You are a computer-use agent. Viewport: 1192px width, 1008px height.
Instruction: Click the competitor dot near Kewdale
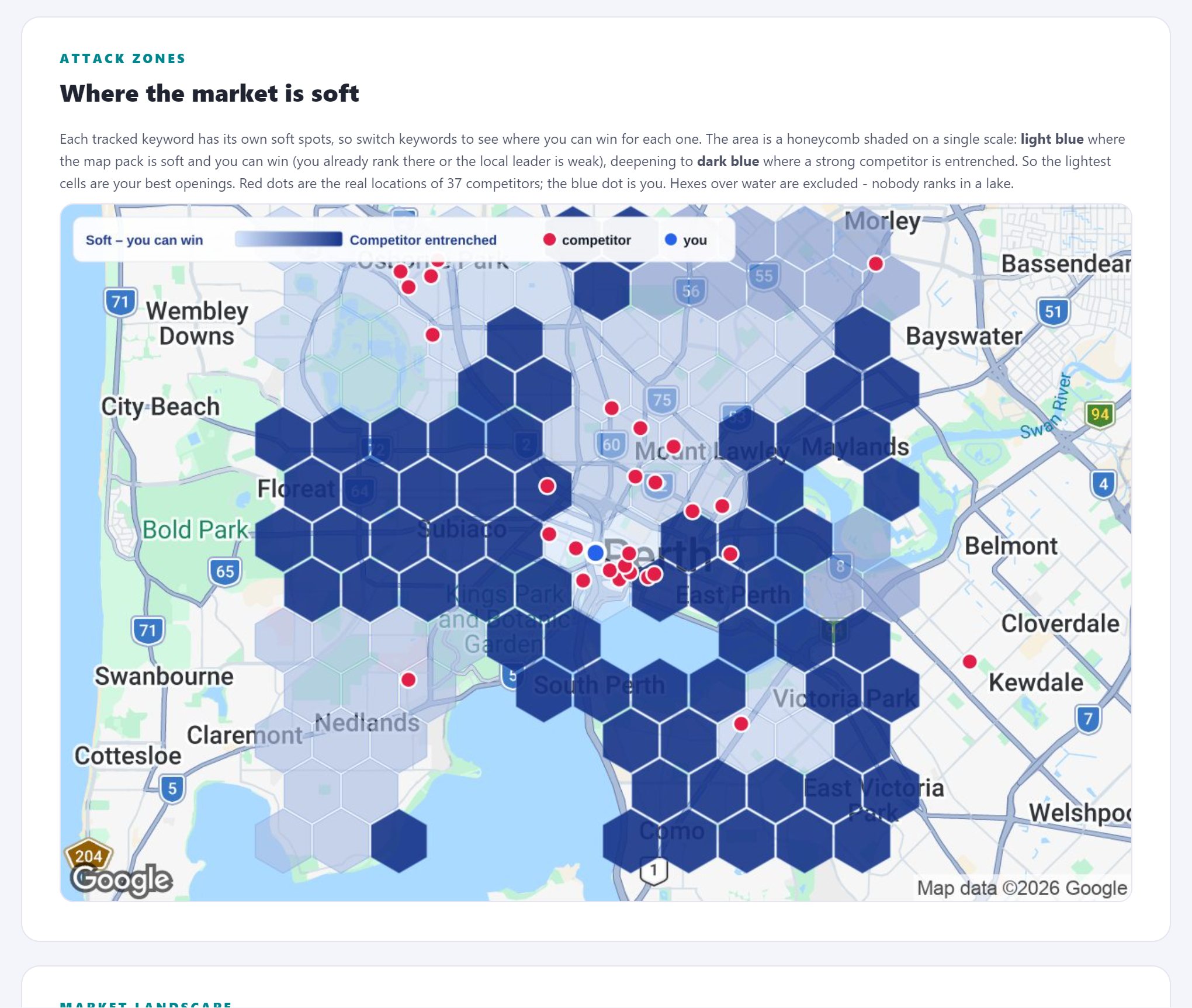[x=969, y=661]
